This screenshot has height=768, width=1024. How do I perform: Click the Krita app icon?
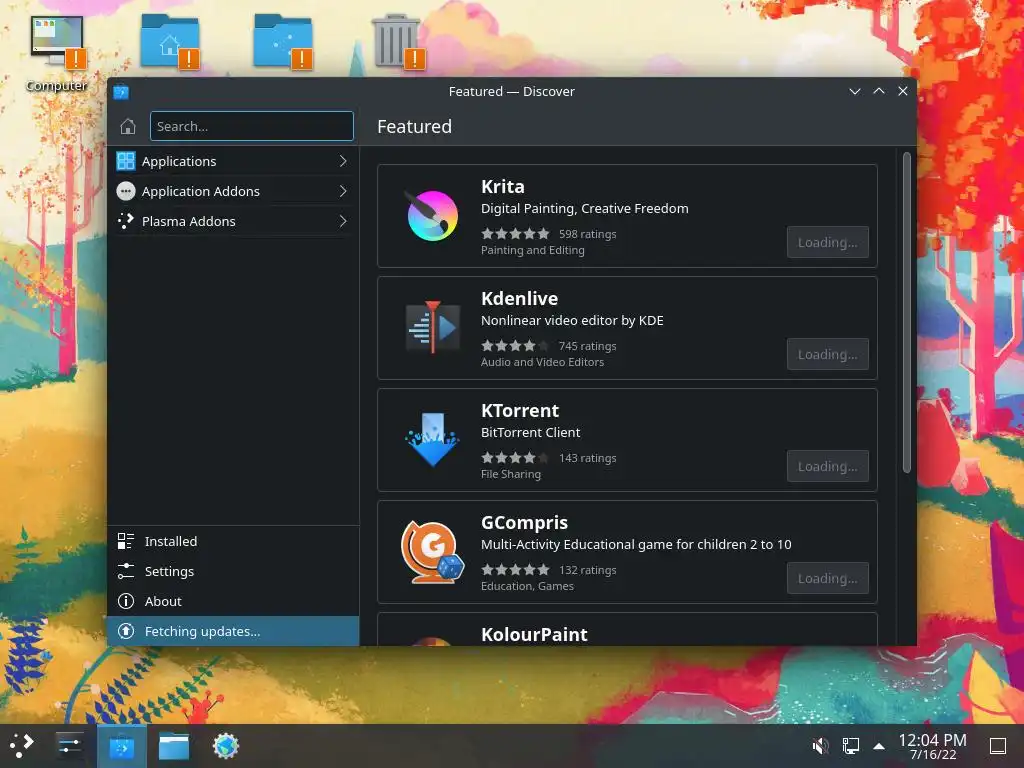point(432,216)
